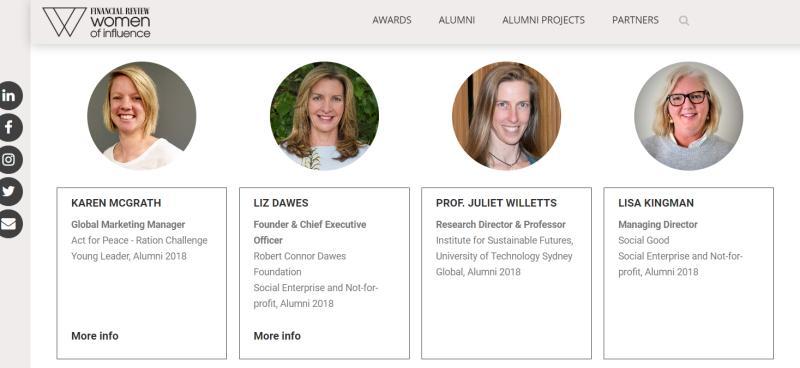Select Liz Dawes' circular portrait
Screen dimensions: 800x368
pyautogui.click(x=324, y=115)
